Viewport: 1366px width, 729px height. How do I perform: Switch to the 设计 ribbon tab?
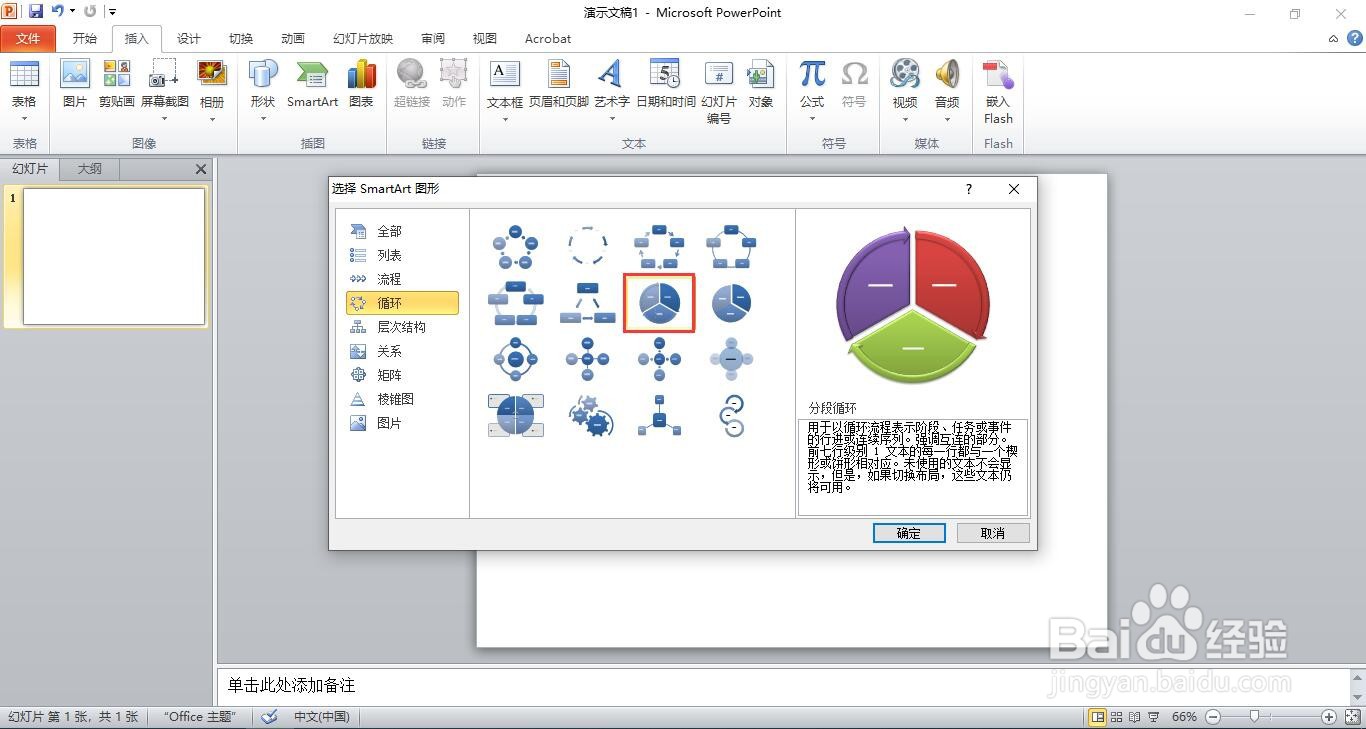(189, 39)
